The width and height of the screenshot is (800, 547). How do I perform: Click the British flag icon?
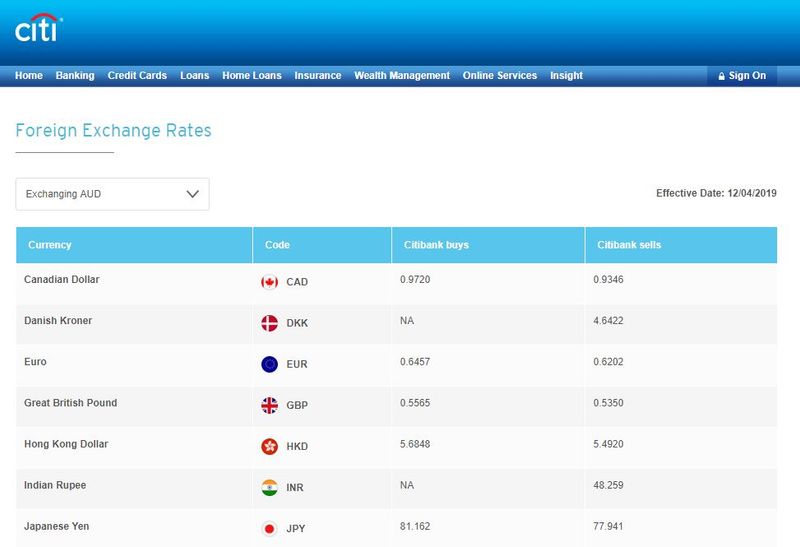coord(269,405)
